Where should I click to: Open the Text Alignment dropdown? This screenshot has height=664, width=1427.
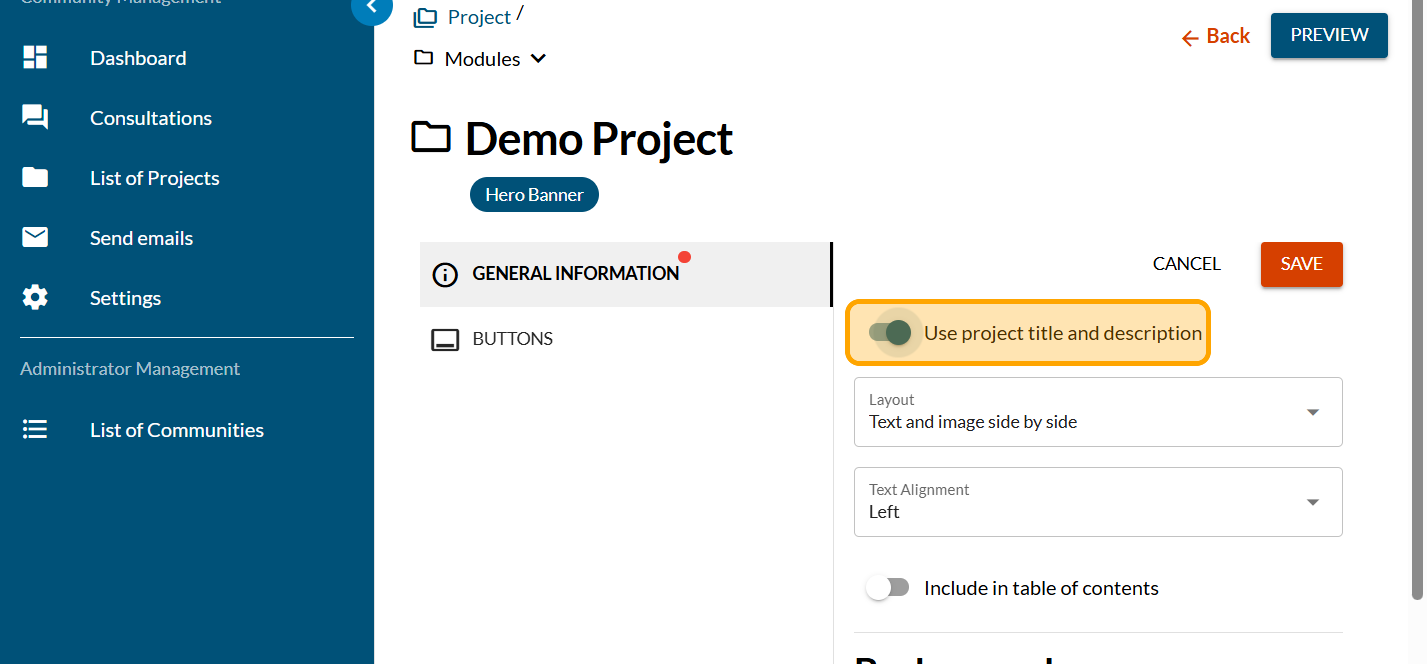coord(1097,502)
